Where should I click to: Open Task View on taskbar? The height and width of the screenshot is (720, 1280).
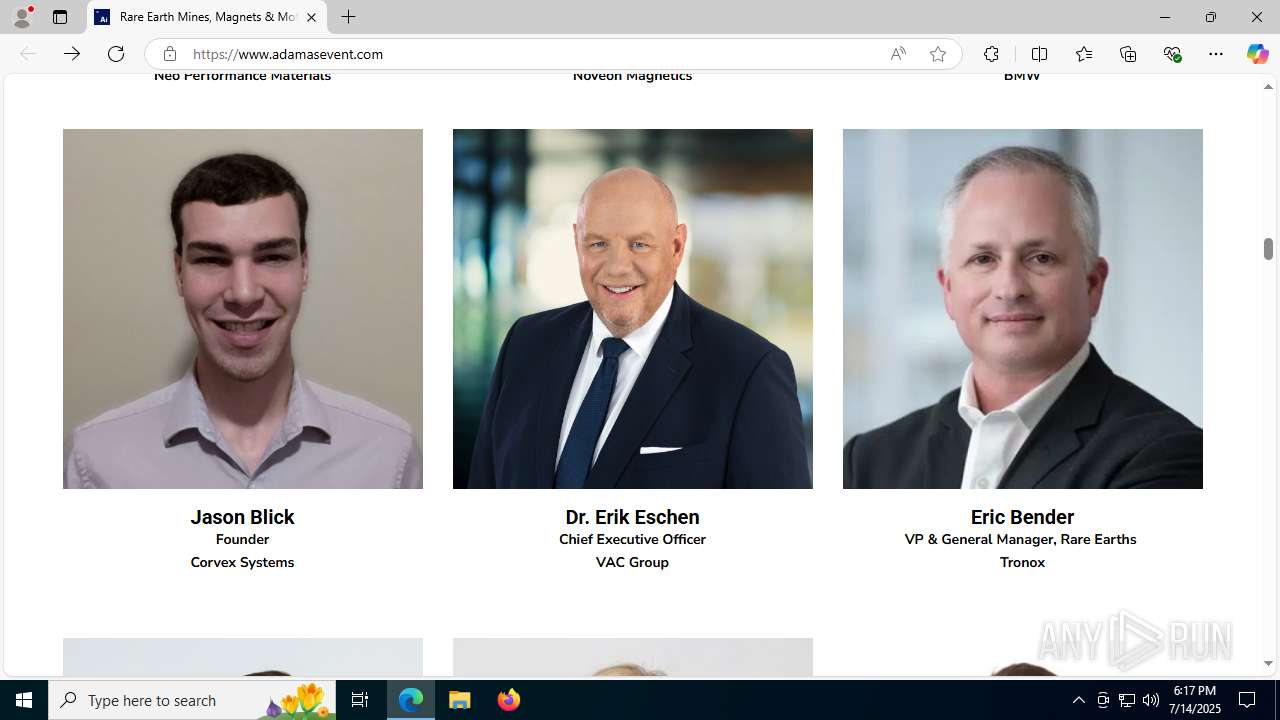360,700
